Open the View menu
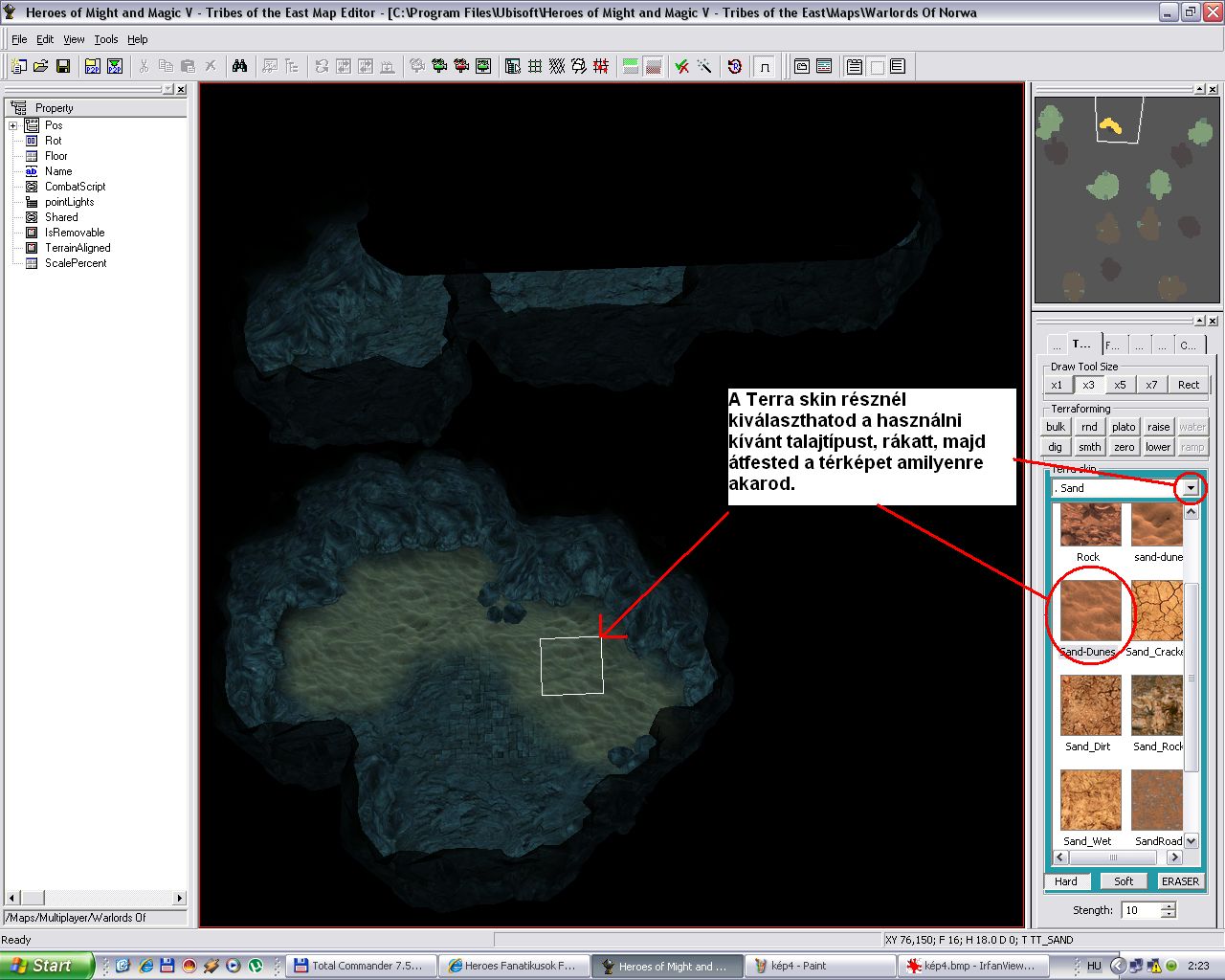The height and width of the screenshot is (980, 1225). [74, 39]
